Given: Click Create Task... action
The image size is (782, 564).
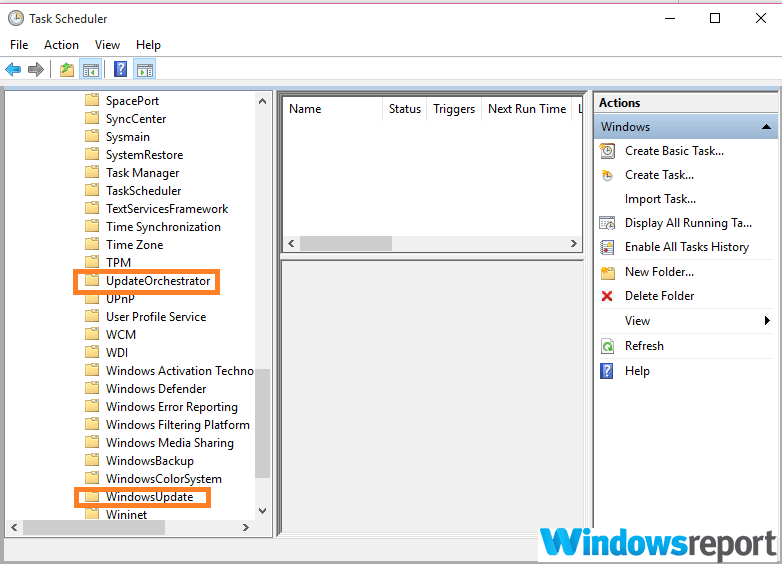Looking at the screenshot, I should 659,175.
